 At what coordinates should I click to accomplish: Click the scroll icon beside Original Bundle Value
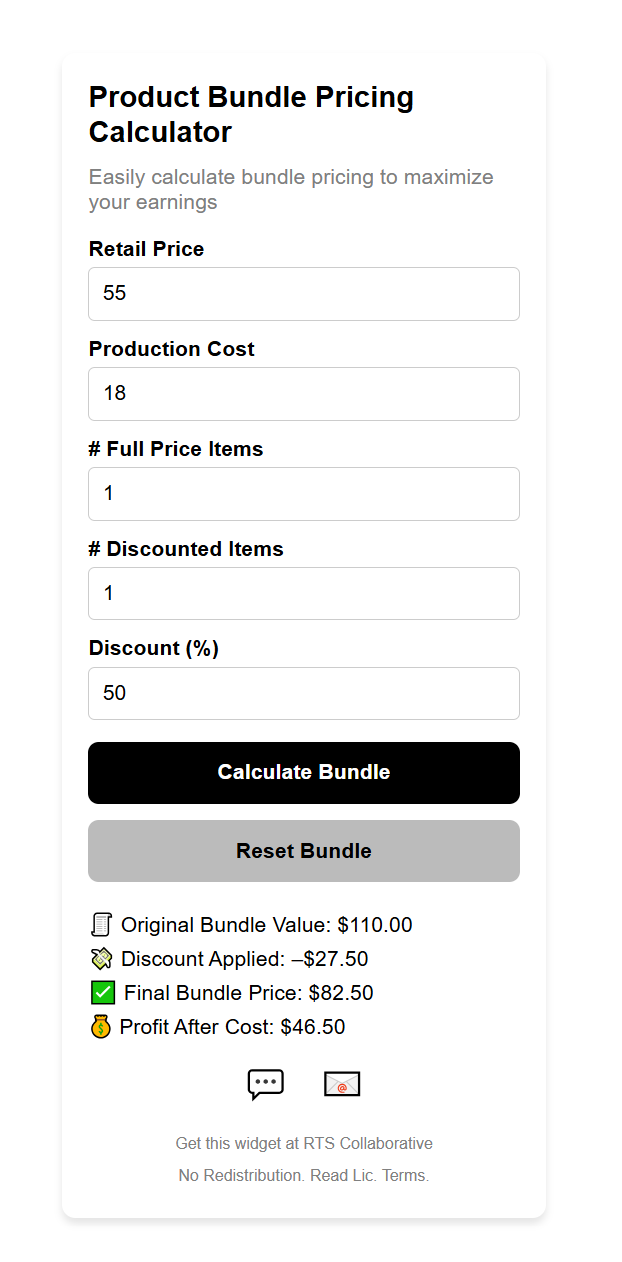tap(101, 925)
